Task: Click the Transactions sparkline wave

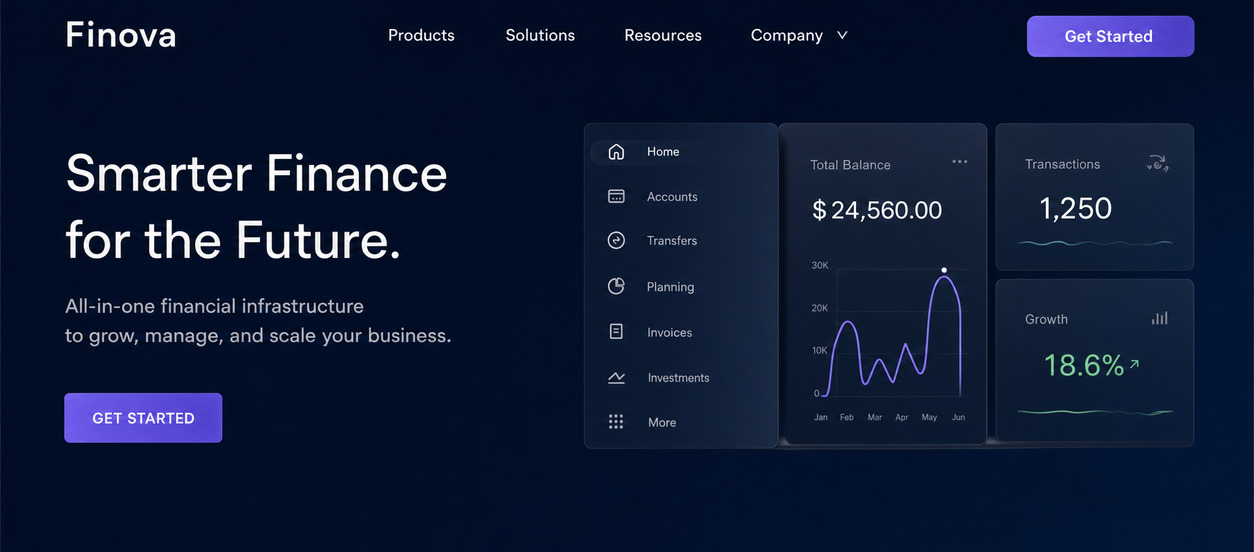Action: 1095,243
